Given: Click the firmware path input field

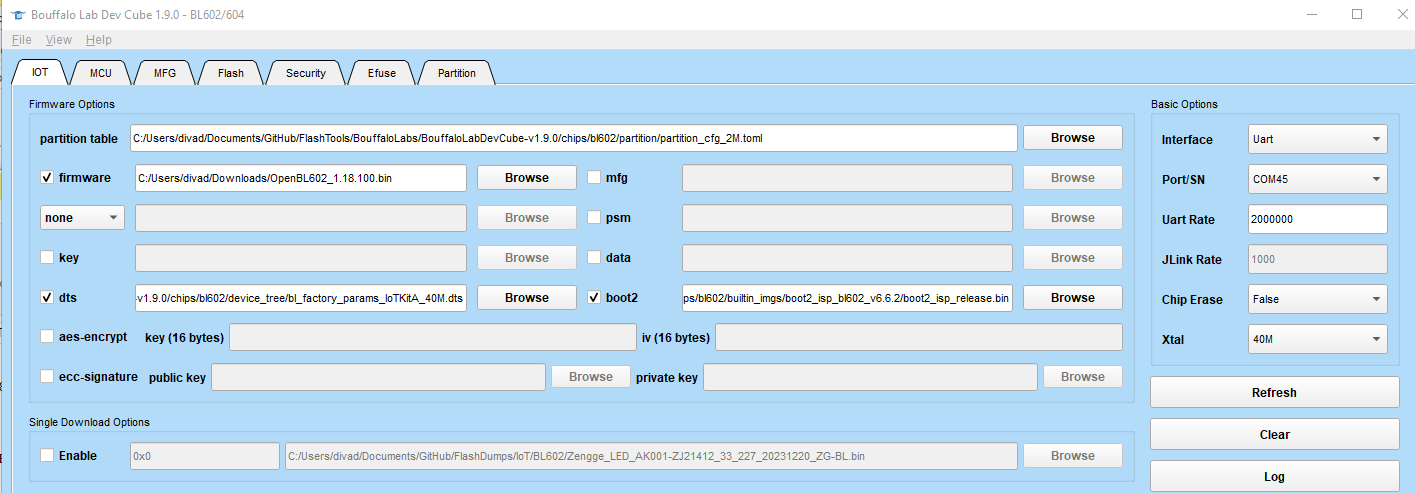Looking at the screenshot, I should tap(301, 178).
